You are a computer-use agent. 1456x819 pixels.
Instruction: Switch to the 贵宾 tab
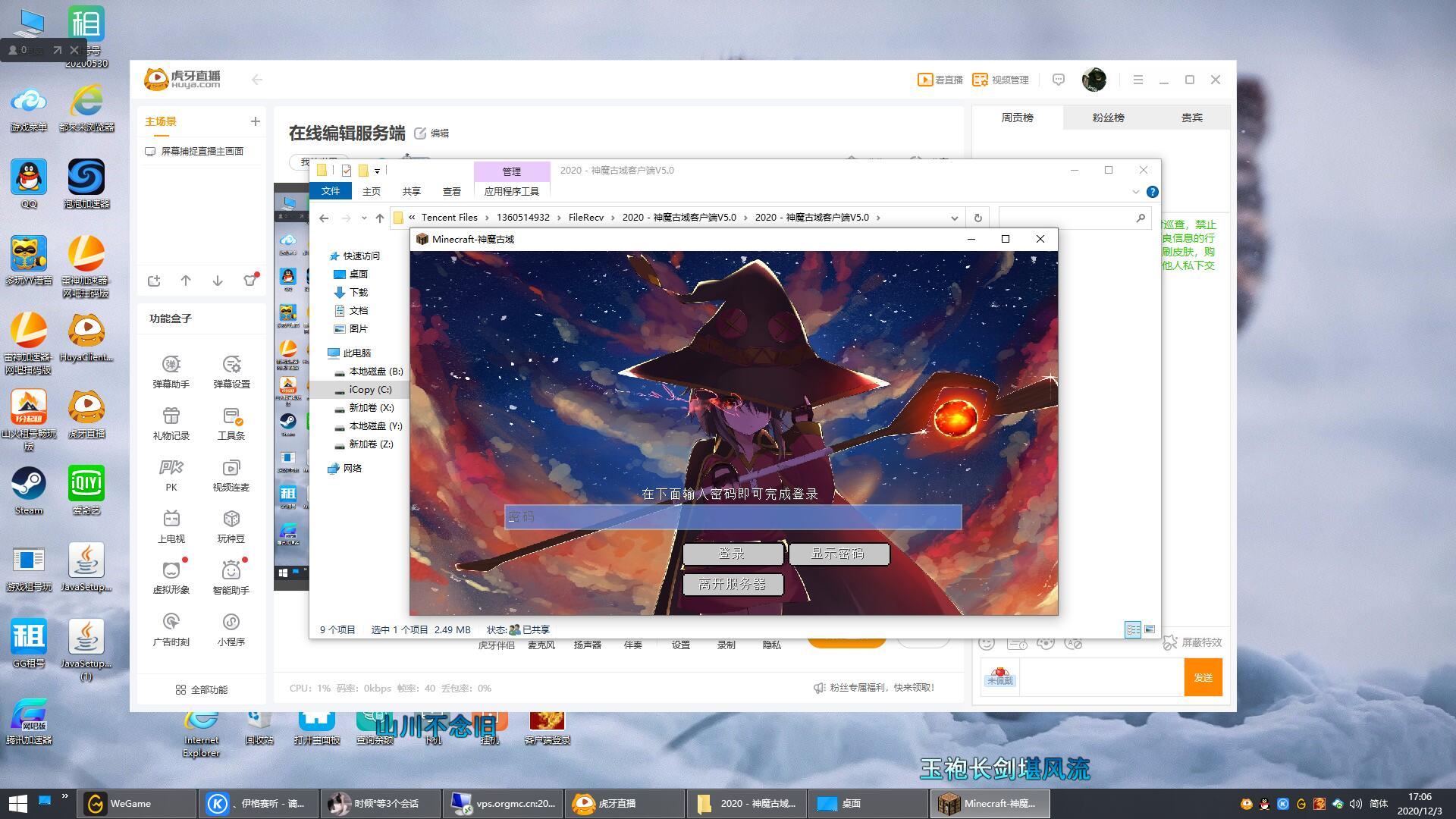click(1191, 118)
